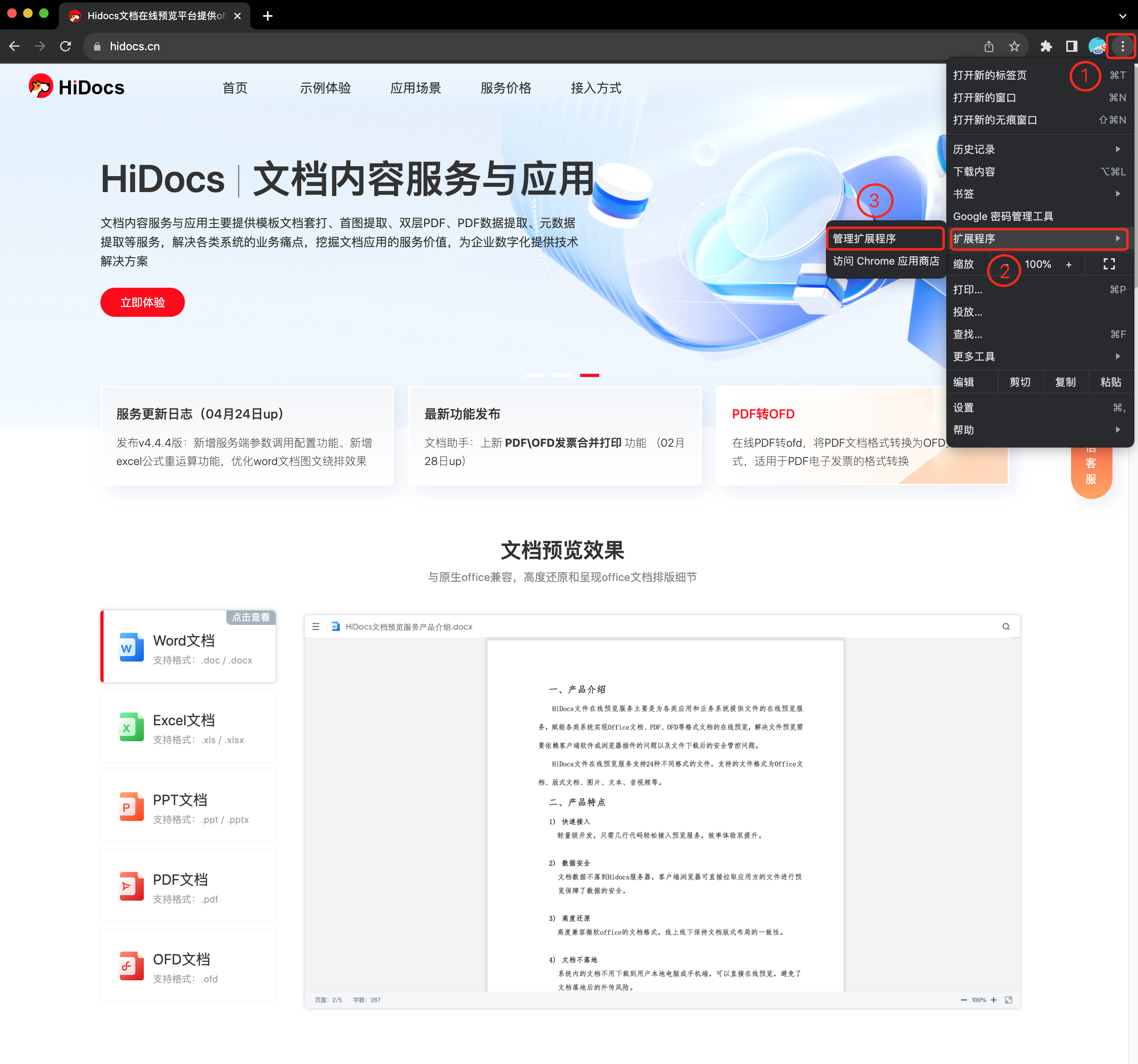Bookmark the page with the star icon
1138x1064 pixels.
pyautogui.click(x=1014, y=46)
